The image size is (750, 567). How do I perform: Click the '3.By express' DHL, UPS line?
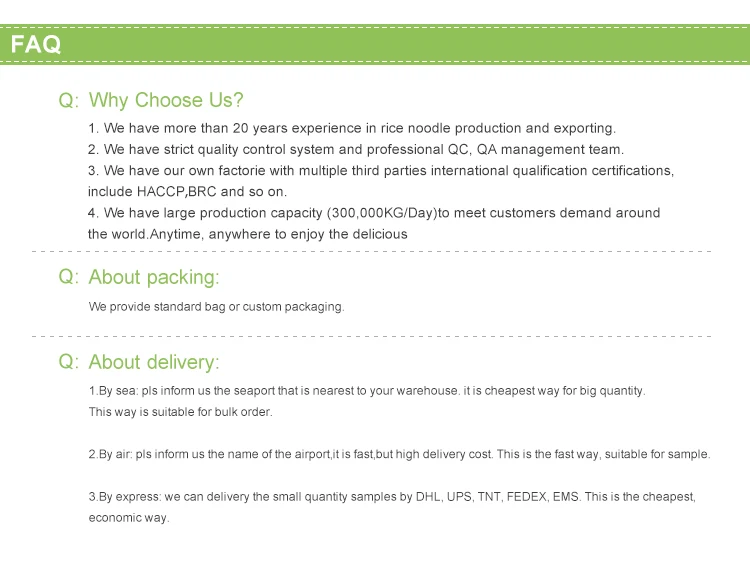coord(392,497)
